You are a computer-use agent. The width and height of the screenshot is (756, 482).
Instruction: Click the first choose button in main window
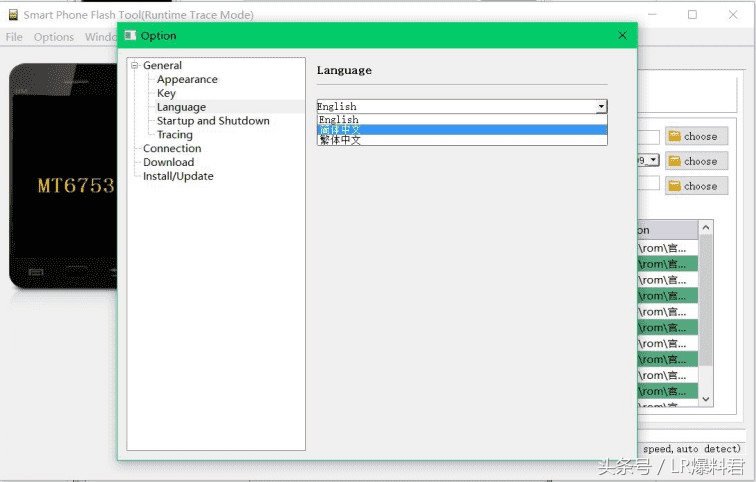click(x=696, y=136)
